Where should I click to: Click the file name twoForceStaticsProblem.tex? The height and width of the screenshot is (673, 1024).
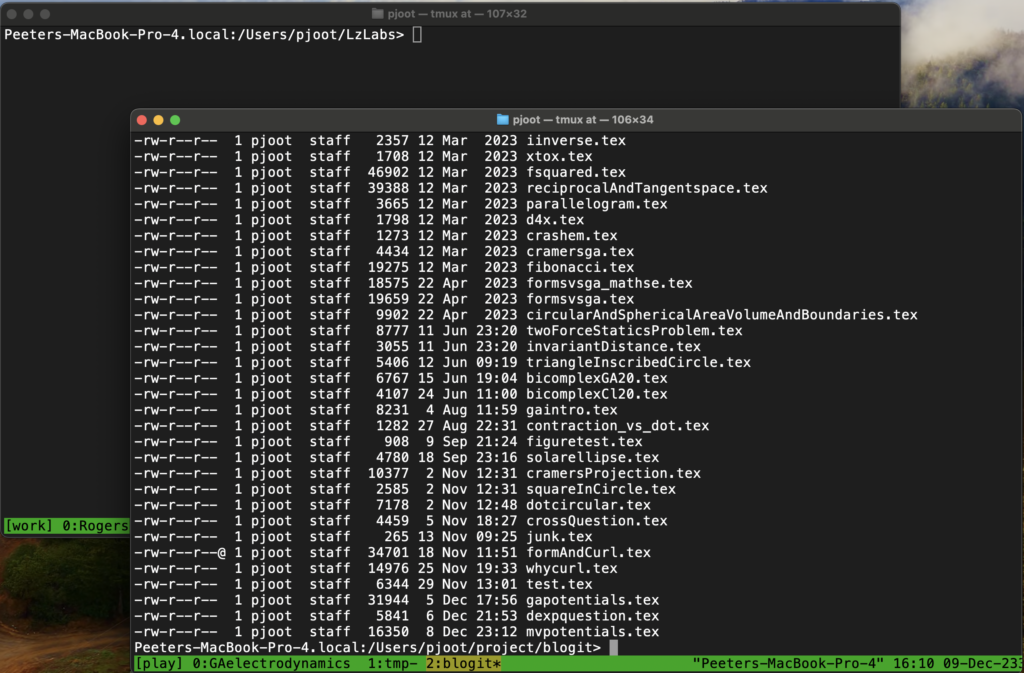click(634, 330)
